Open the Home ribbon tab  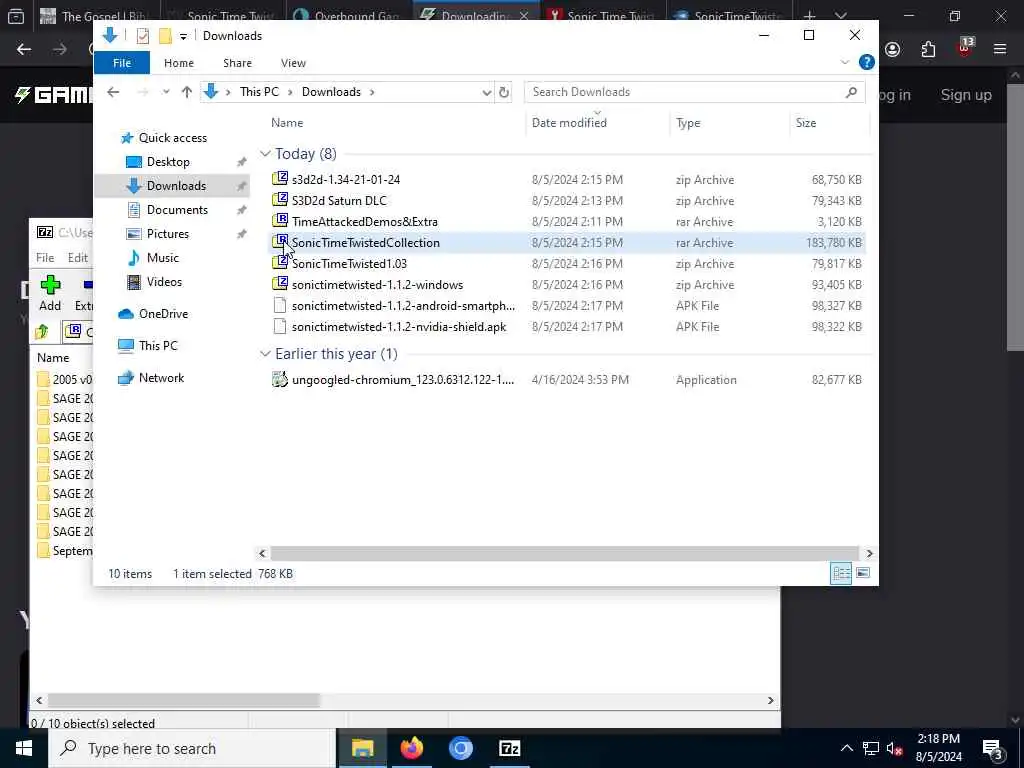179,63
